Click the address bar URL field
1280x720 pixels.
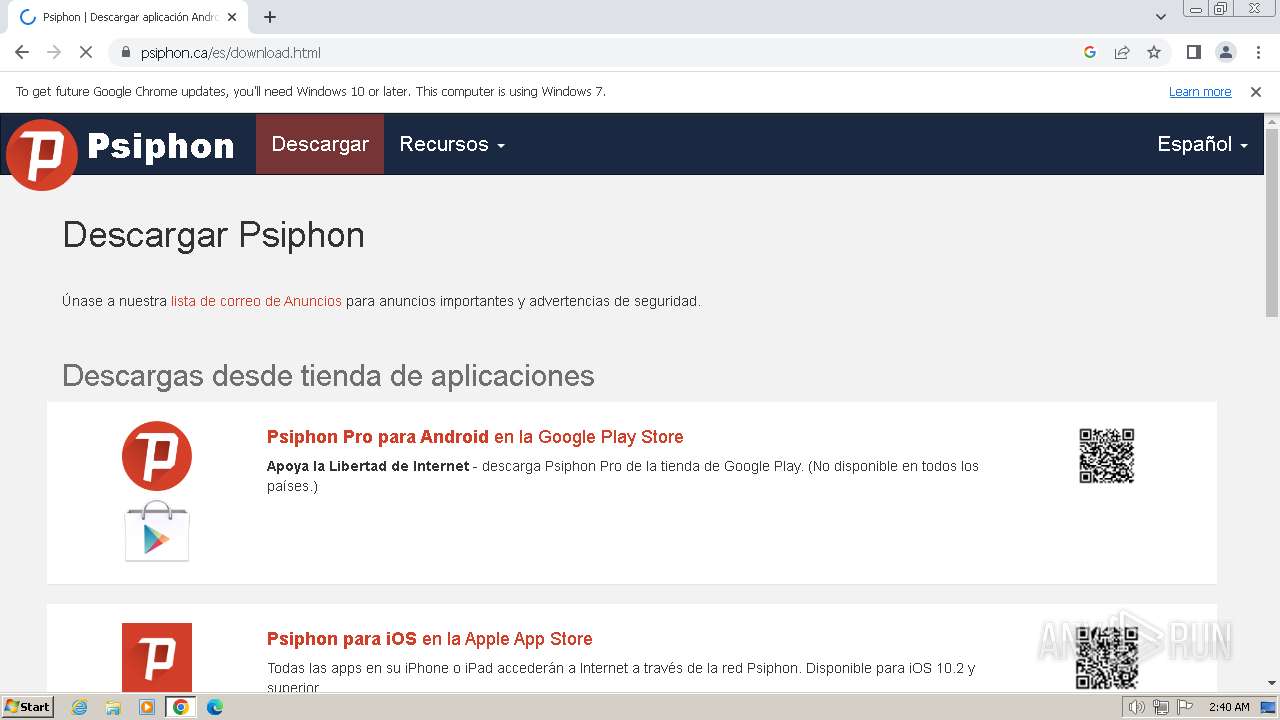click(x=600, y=52)
